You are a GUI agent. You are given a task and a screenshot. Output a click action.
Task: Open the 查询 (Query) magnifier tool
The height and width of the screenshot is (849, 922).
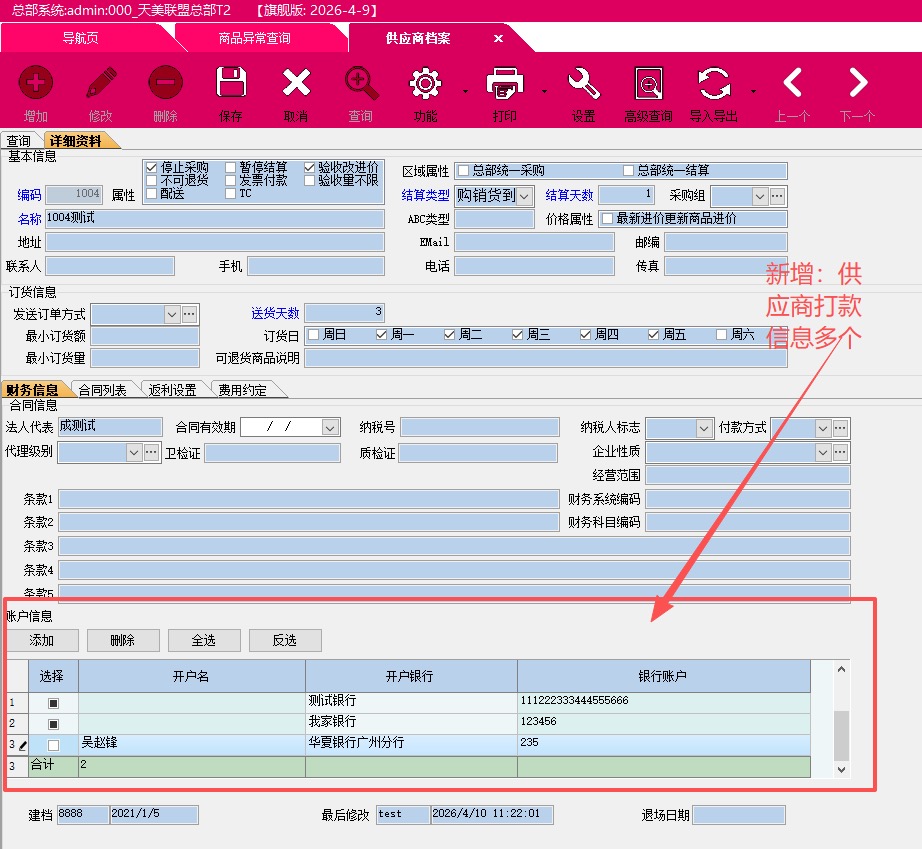[360, 84]
